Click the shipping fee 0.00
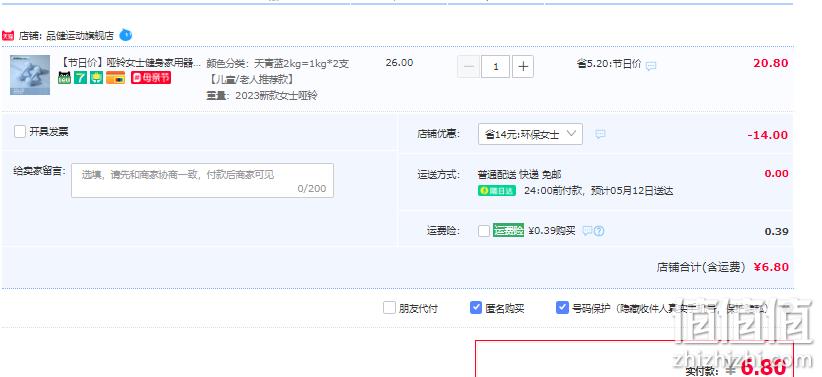The height and width of the screenshot is (377, 822). (x=776, y=174)
